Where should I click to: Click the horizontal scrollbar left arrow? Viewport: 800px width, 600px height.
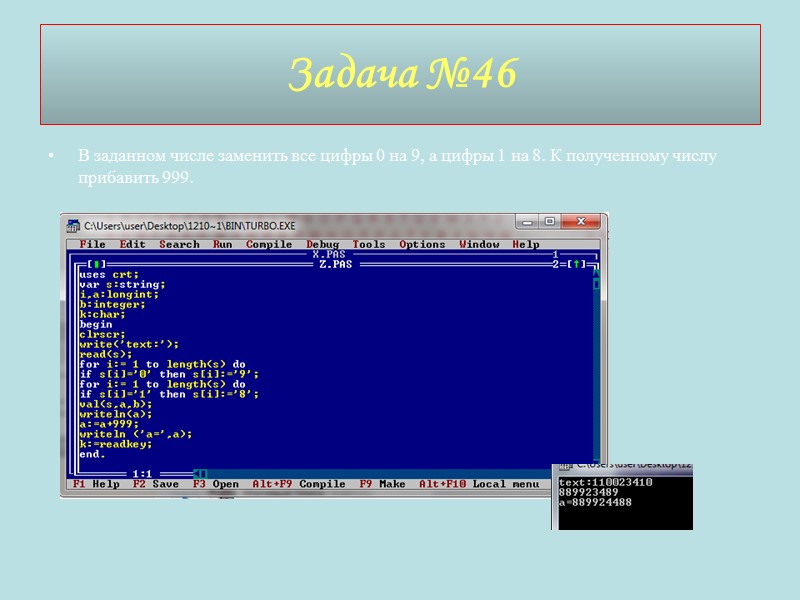click(197, 474)
